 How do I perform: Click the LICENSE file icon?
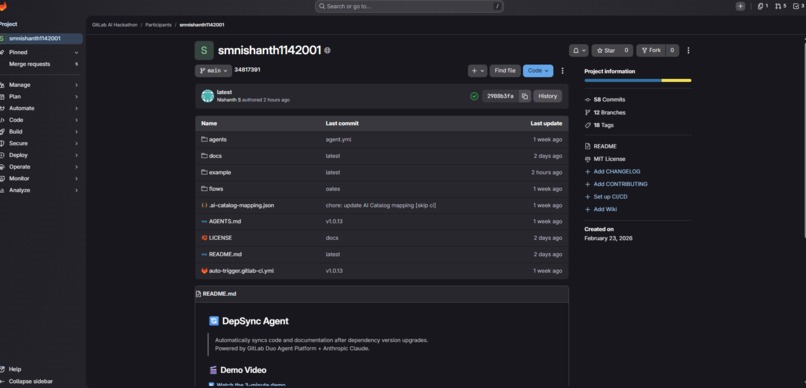point(204,238)
